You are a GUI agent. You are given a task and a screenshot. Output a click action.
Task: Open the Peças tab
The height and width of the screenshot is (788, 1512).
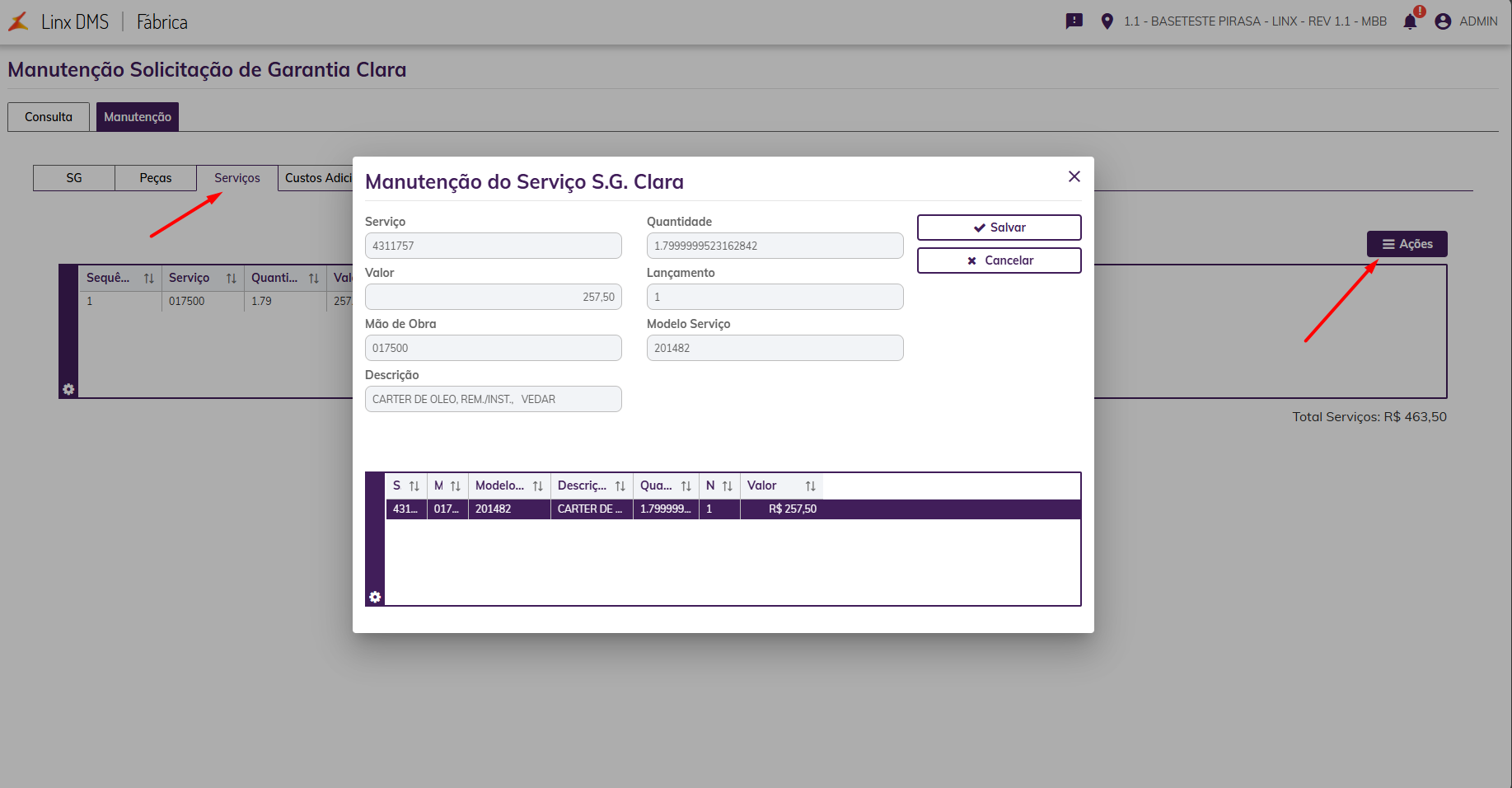click(156, 178)
